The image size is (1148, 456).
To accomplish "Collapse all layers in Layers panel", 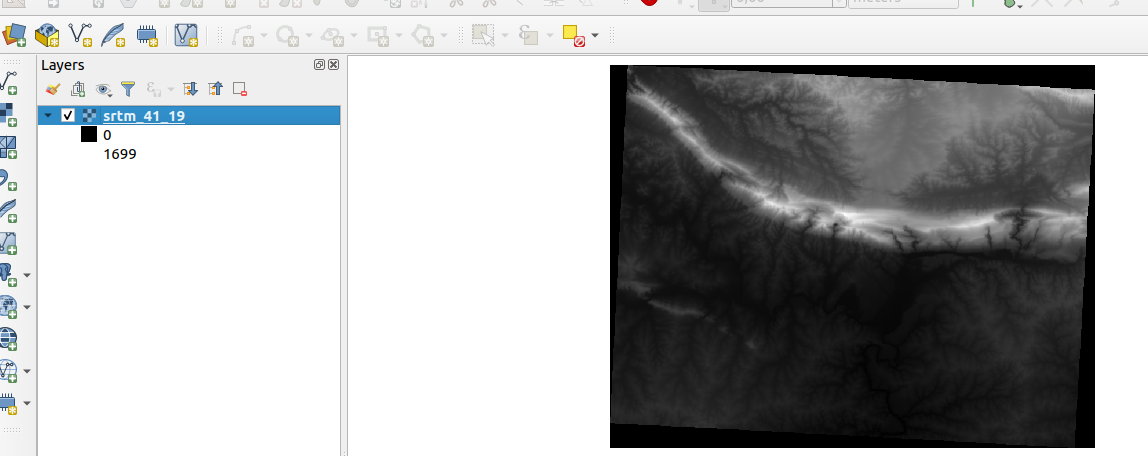I will pyautogui.click(x=214, y=89).
